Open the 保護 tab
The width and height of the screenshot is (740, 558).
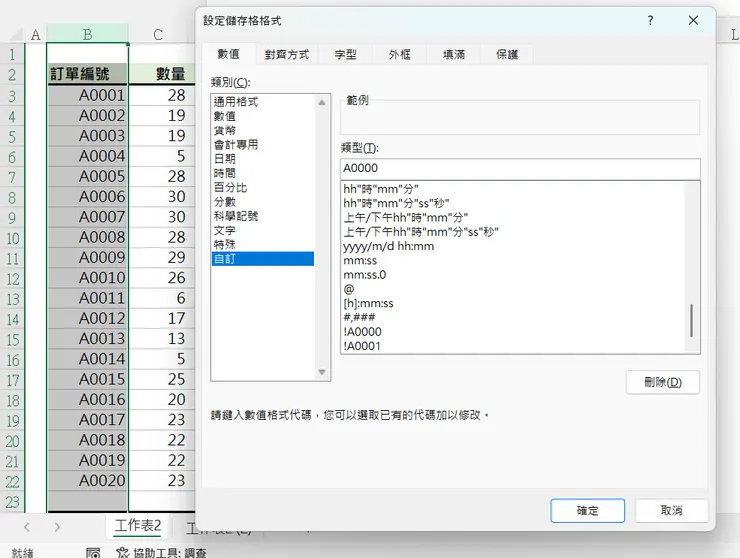(x=507, y=55)
